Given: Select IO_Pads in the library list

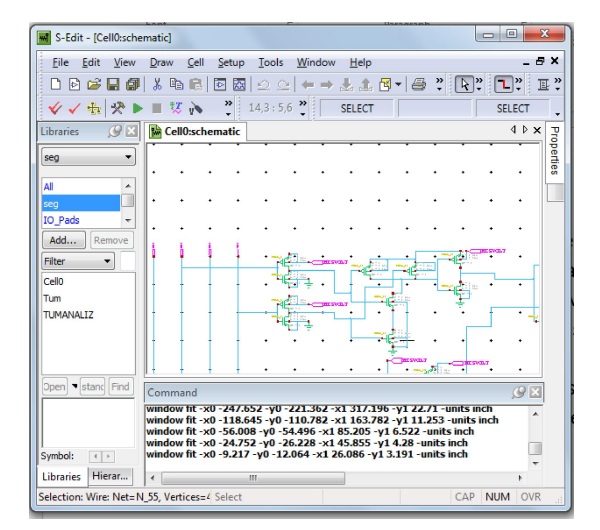Looking at the screenshot, I should pyautogui.click(x=81, y=220).
